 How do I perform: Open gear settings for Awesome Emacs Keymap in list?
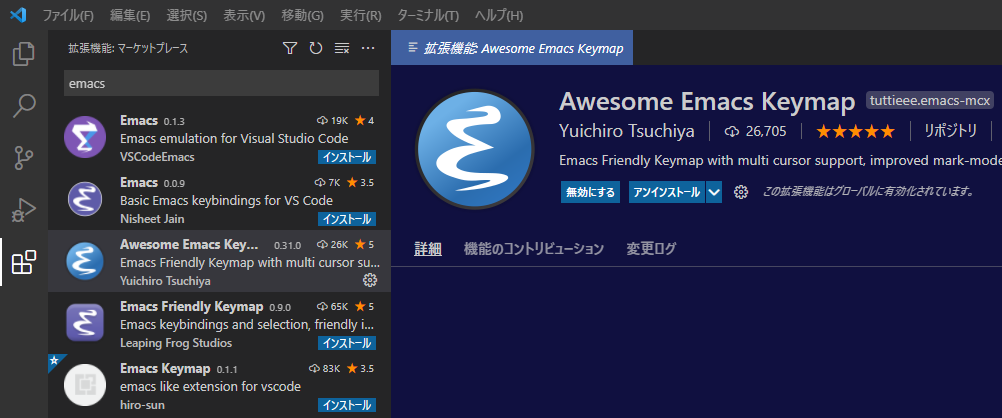pyautogui.click(x=369, y=279)
